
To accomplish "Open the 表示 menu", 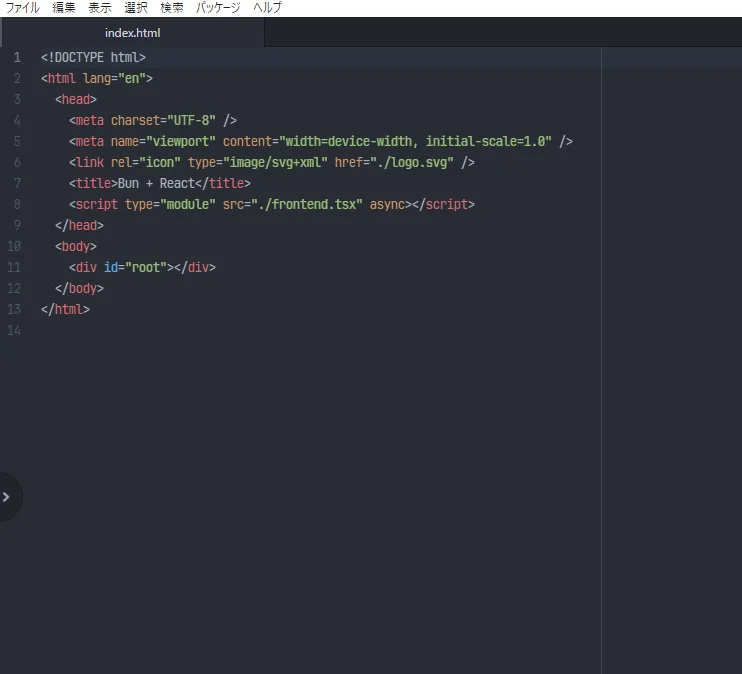I will 100,8.
